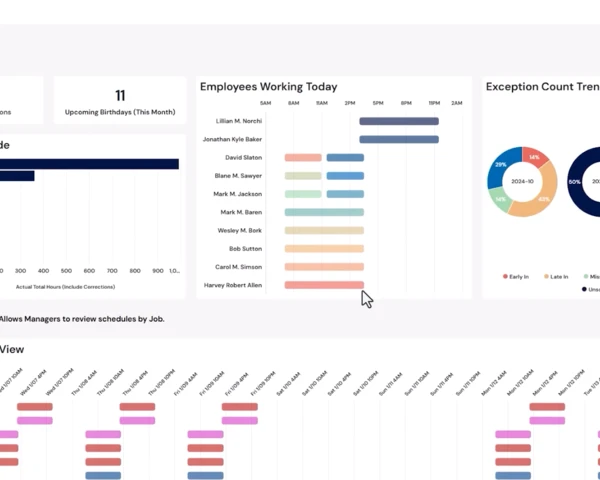
Task: Click Carol M. Simson's shift bar
Action: pos(324,267)
